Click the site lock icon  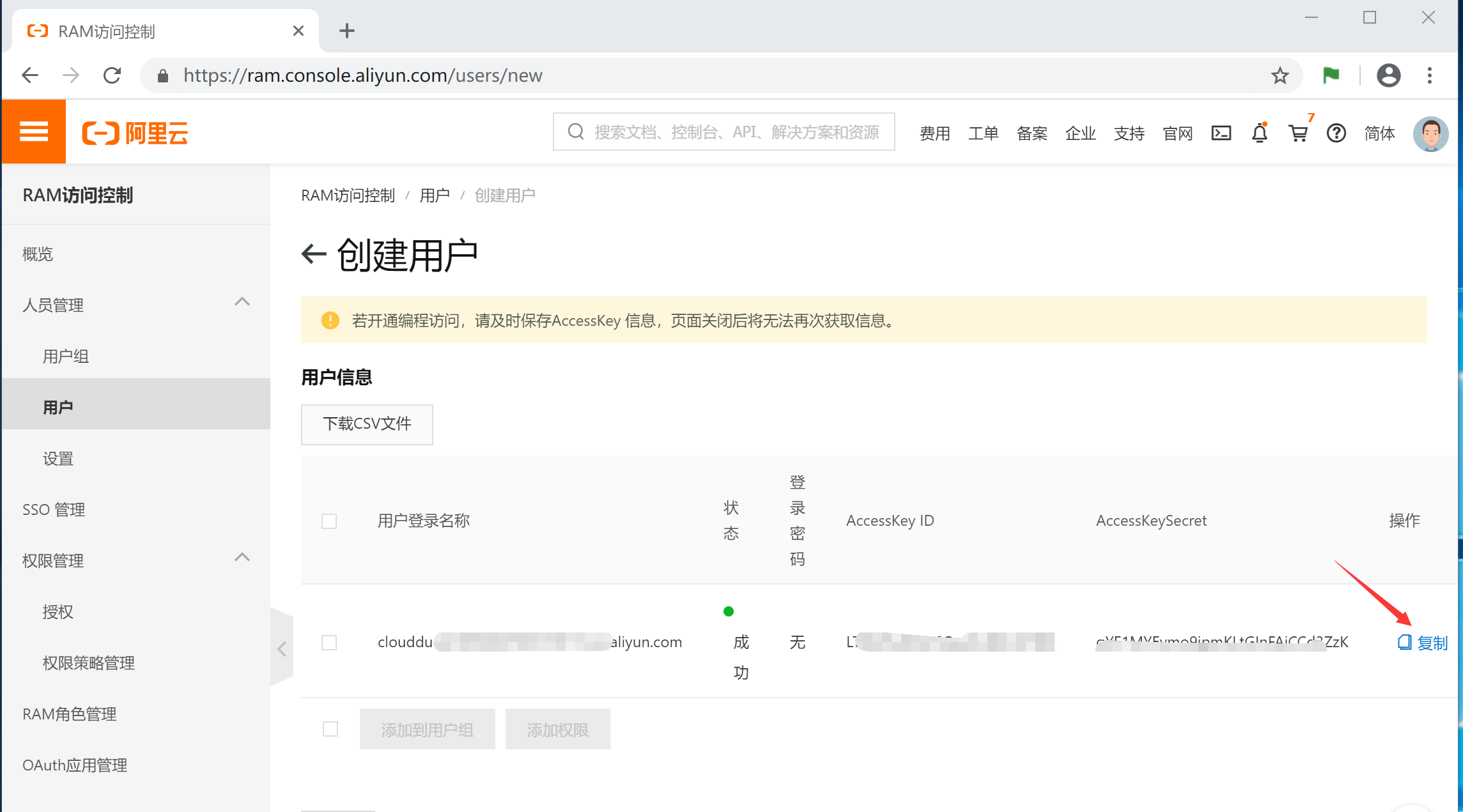pyautogui.click(x=163, y=76)
